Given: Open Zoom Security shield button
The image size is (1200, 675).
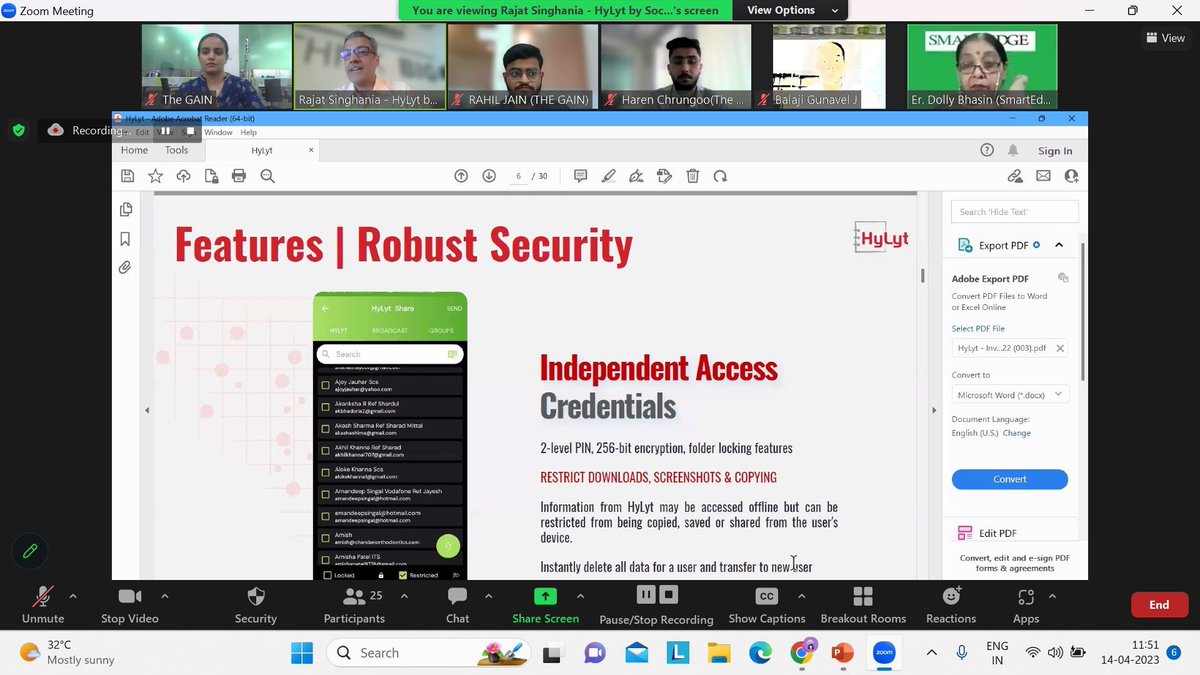Looking at the screenshot, I should pyautogui.click(x=256, y=605).
